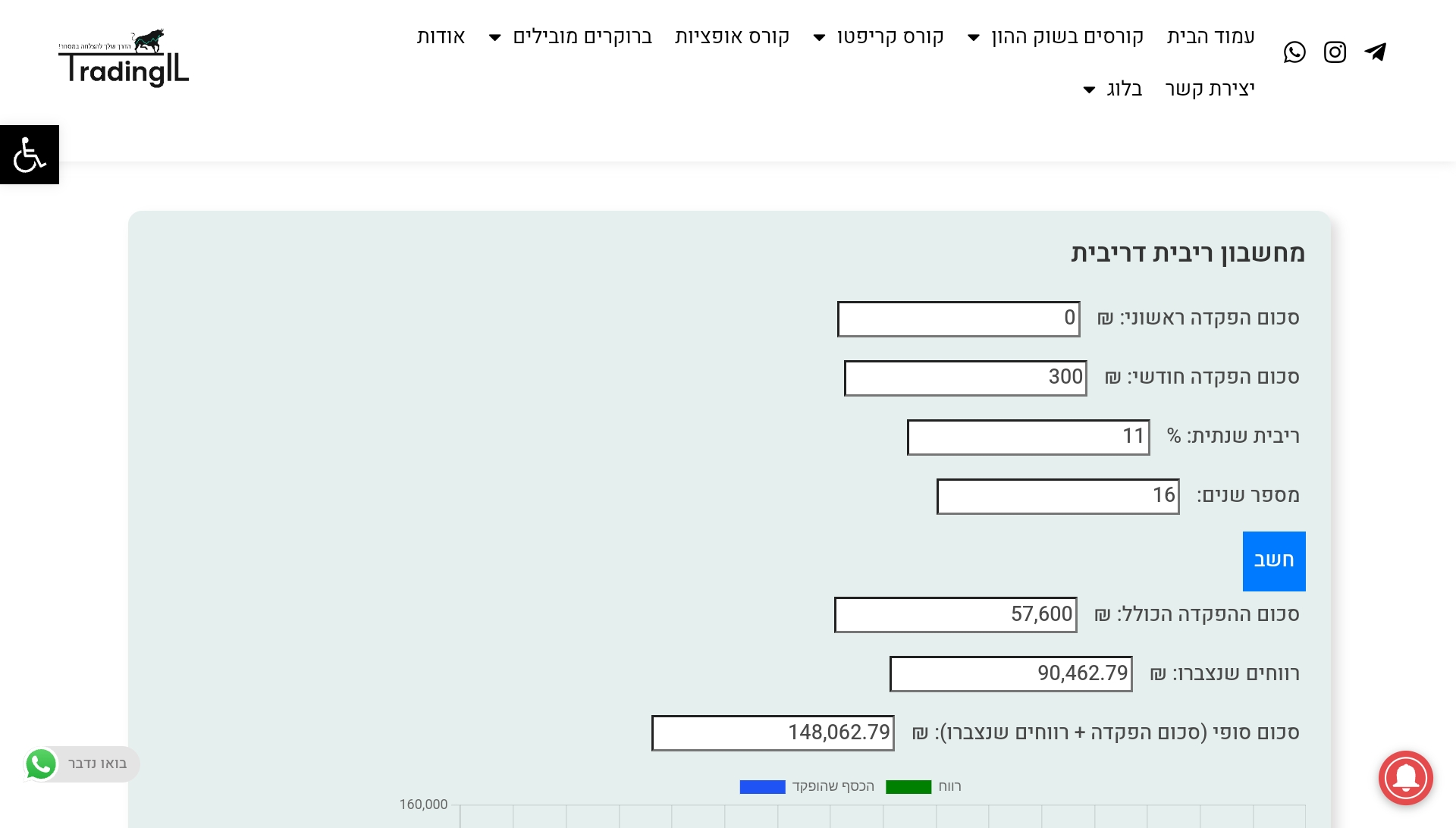1456x828 pixels.
Task: Click the initial deposit amount field
Action: [x=959, y=318]
